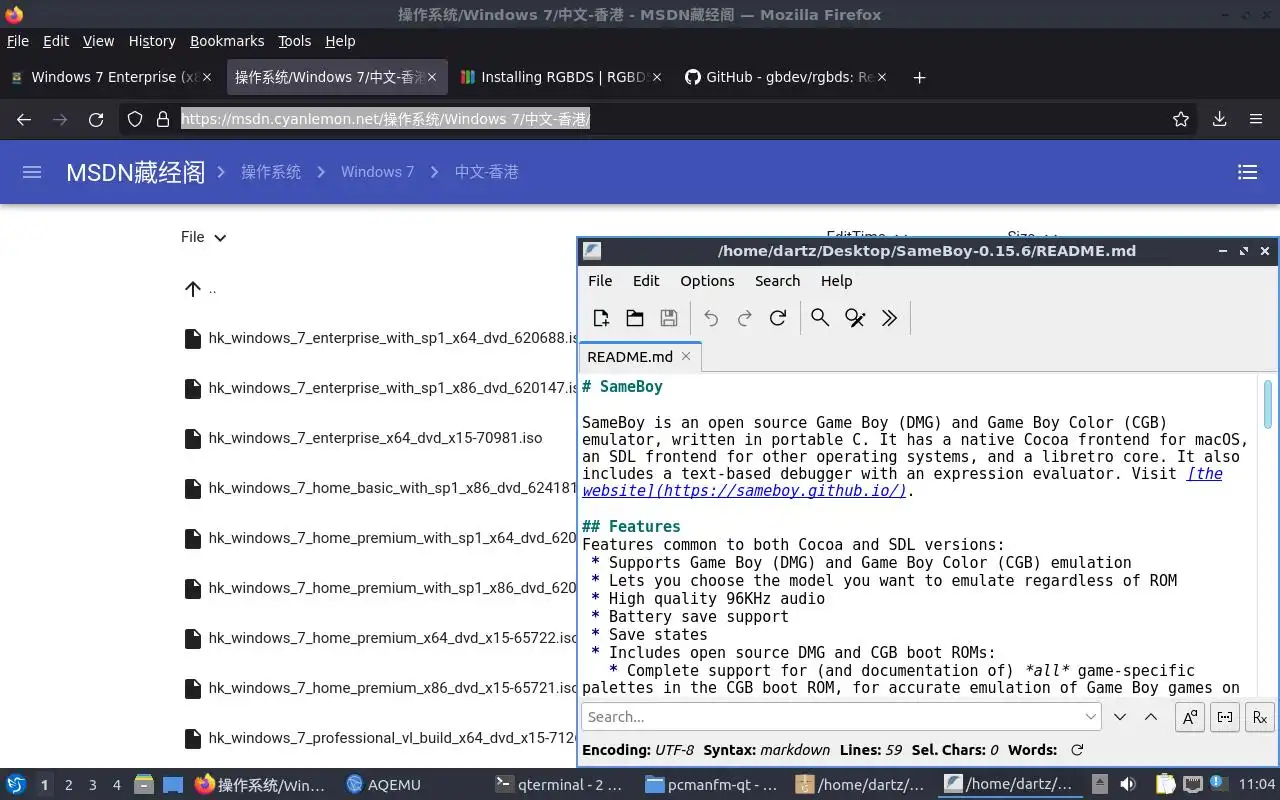Toggle Match Case search option

pos(1189,717)
